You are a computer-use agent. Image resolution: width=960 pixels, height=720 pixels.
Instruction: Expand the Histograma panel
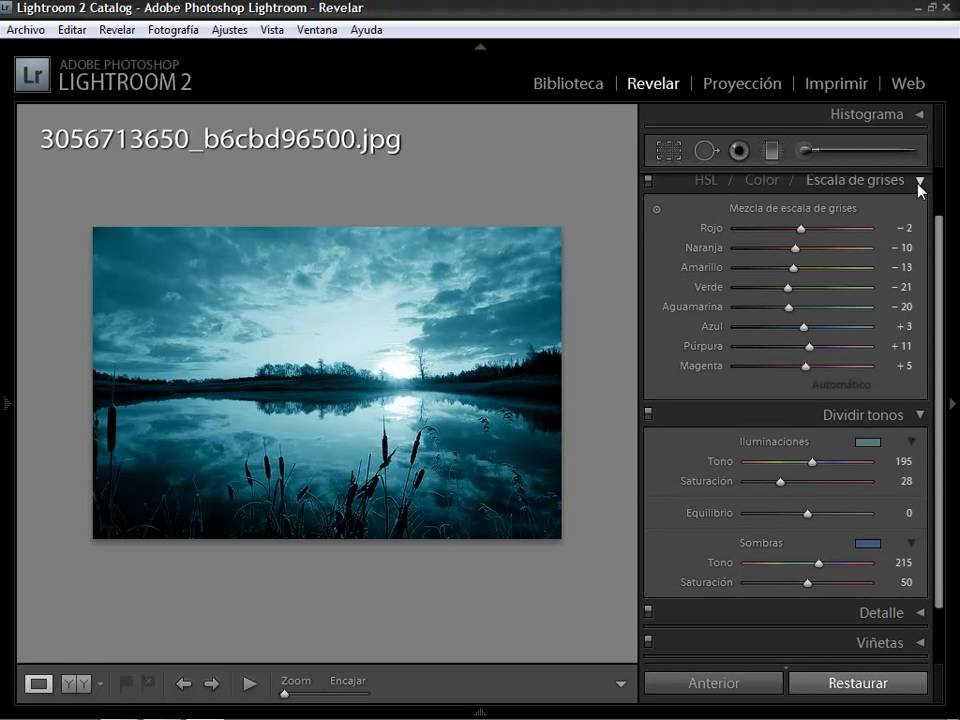(x=919, y=114)
